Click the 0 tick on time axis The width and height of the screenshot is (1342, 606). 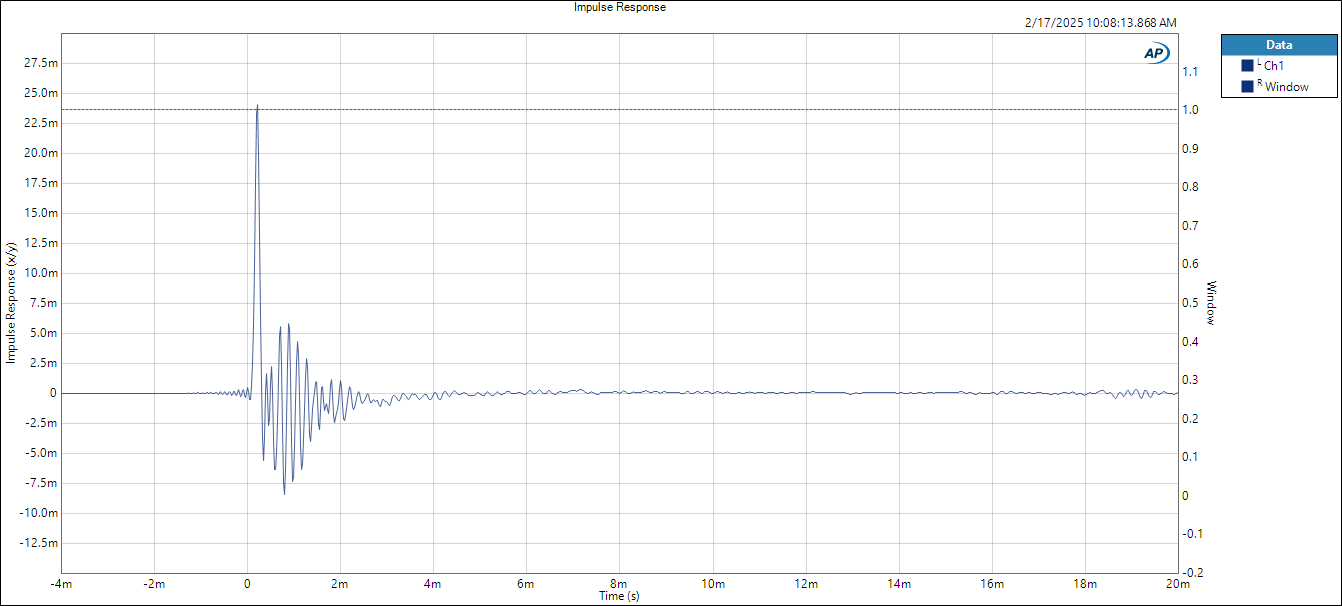pyautogui.click(x=247, y=584)
